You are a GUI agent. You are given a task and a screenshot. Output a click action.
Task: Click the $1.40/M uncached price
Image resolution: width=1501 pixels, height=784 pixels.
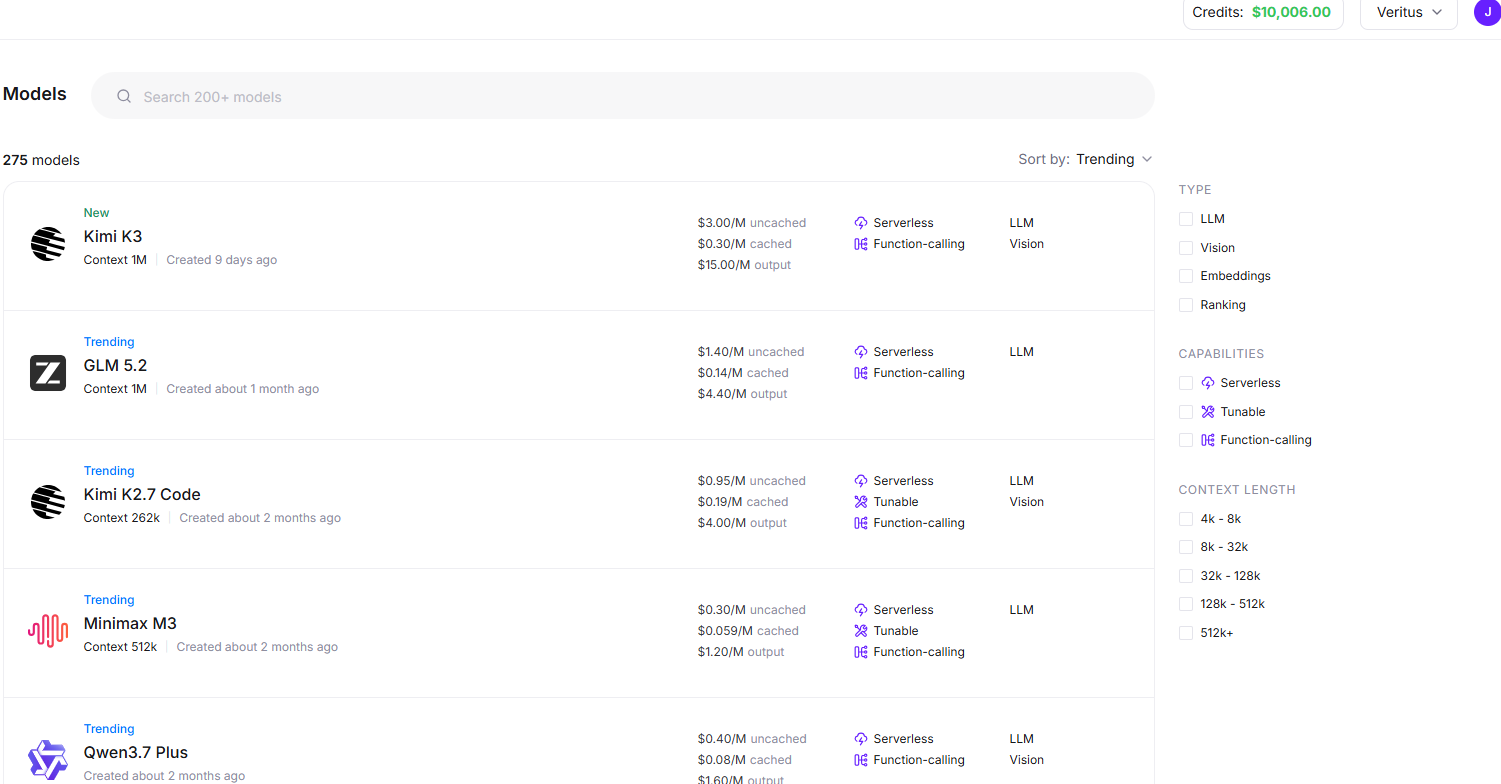pos(751,352)
